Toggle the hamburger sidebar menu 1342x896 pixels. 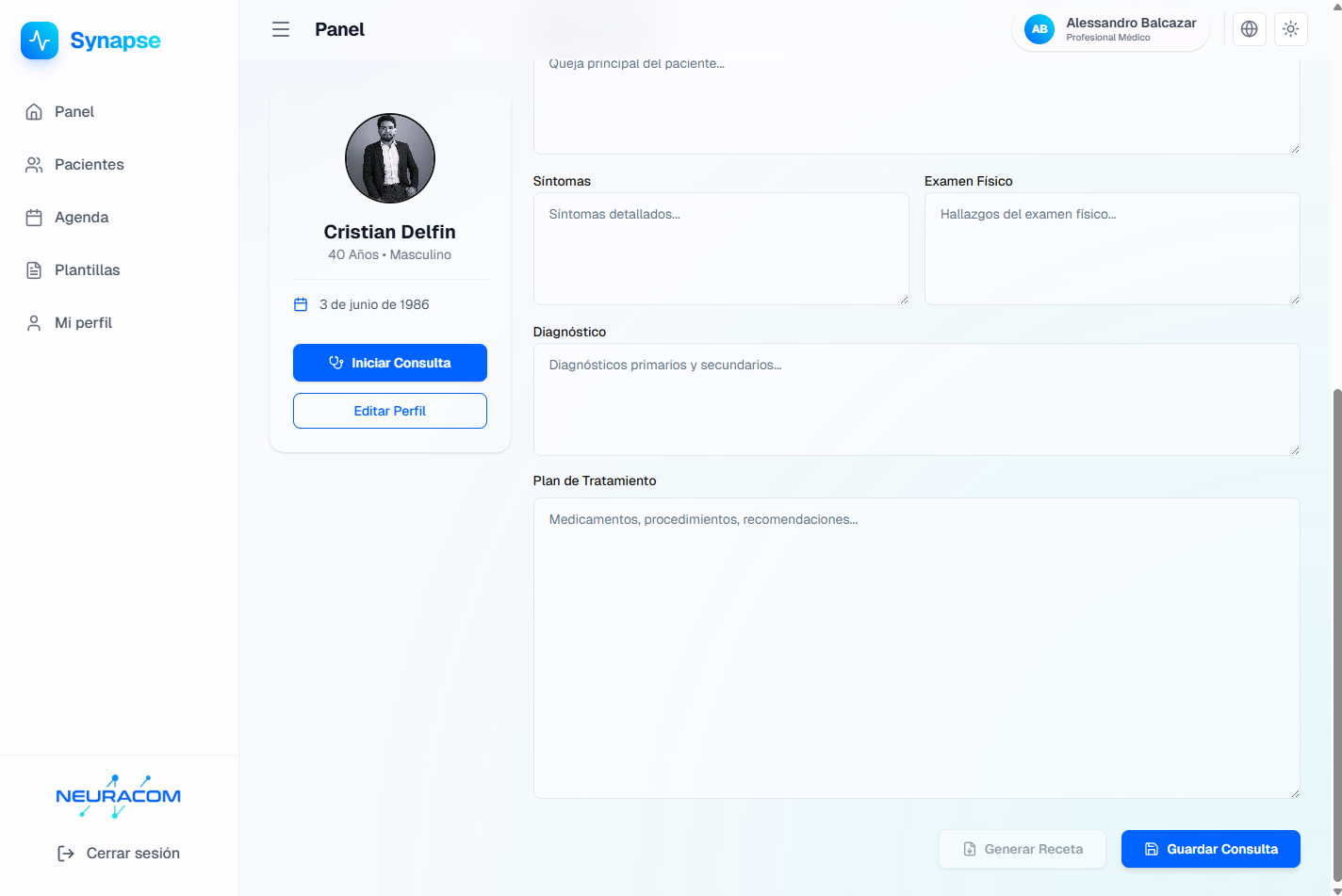point(281,29)
